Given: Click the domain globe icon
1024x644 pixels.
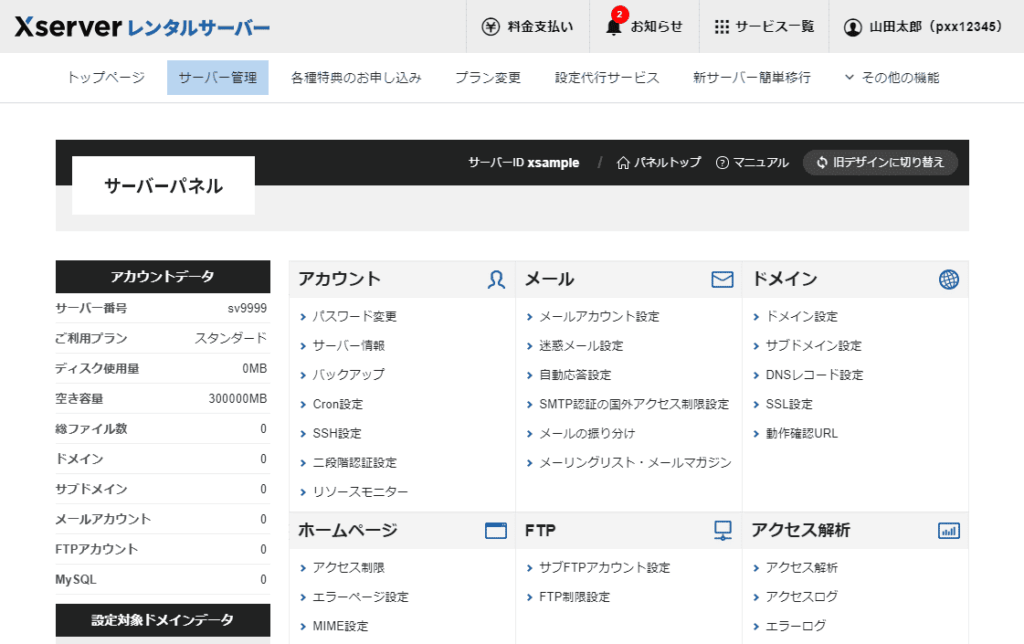Looking at the screenshot, I should click(x=948, y=280).
